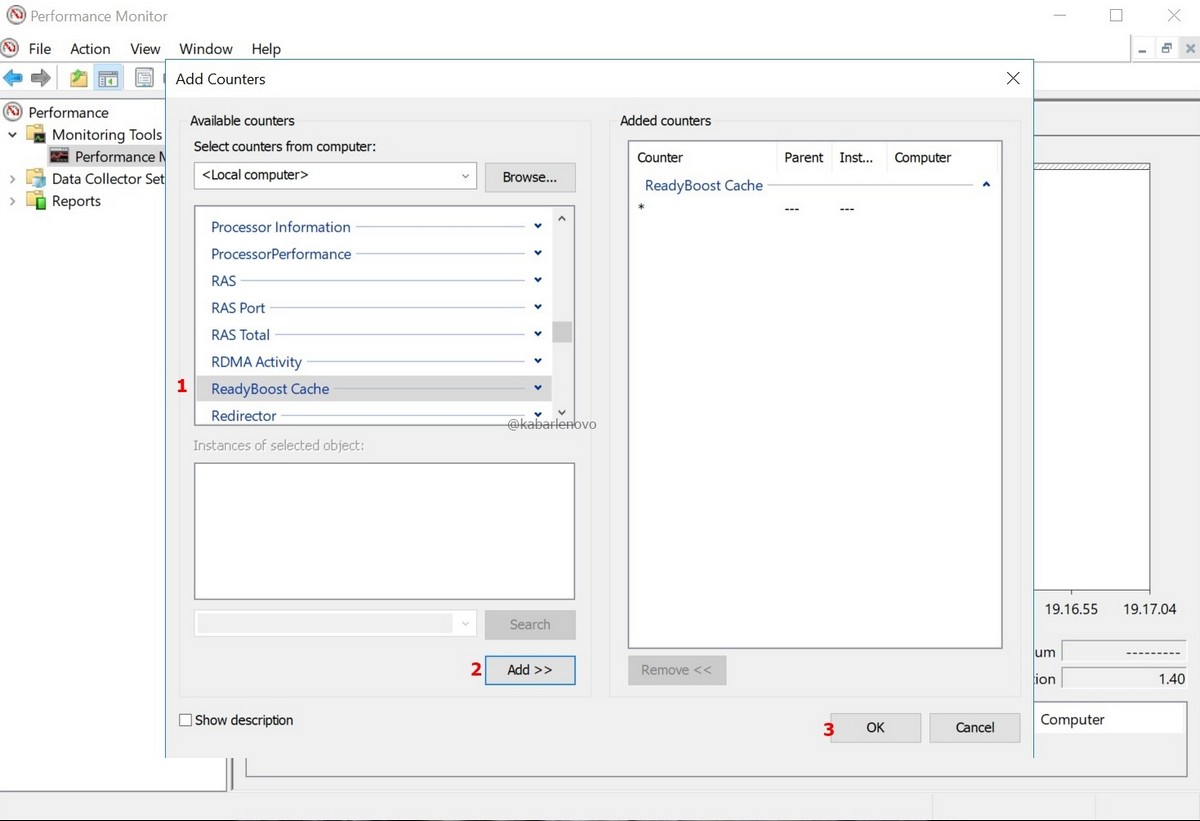Viewport: 1200px width, 821px height.
Task: Click the counter list scrollbar down arrow
Action: coord(561,412)
